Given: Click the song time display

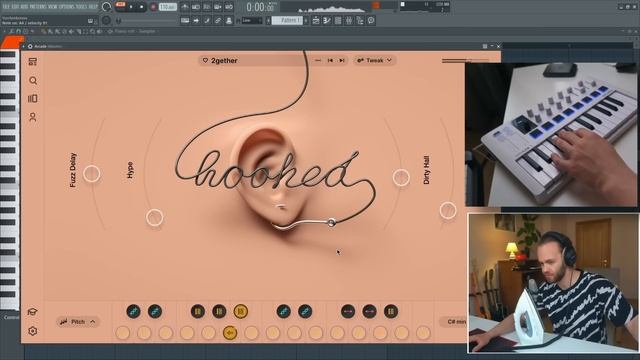Looking at the screenshot, I should click(260, 7).
